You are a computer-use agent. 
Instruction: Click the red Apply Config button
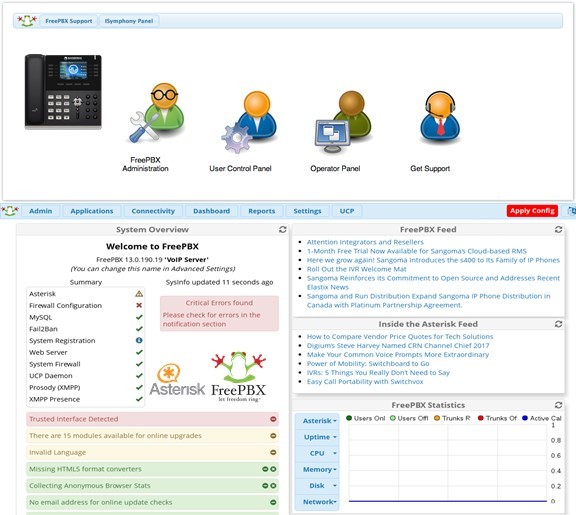click(532, 211)
